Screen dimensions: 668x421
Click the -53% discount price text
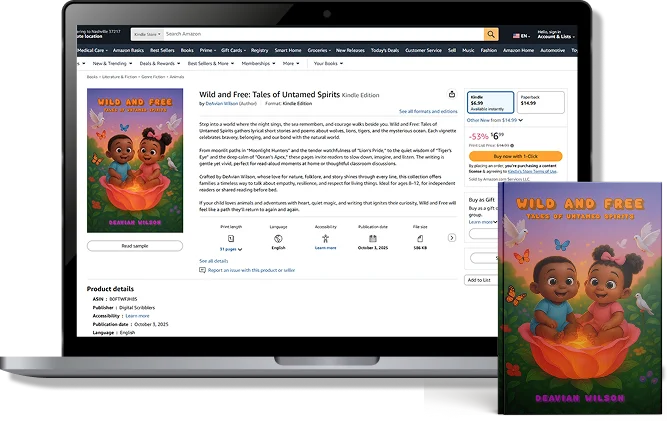tap(478, 137)
